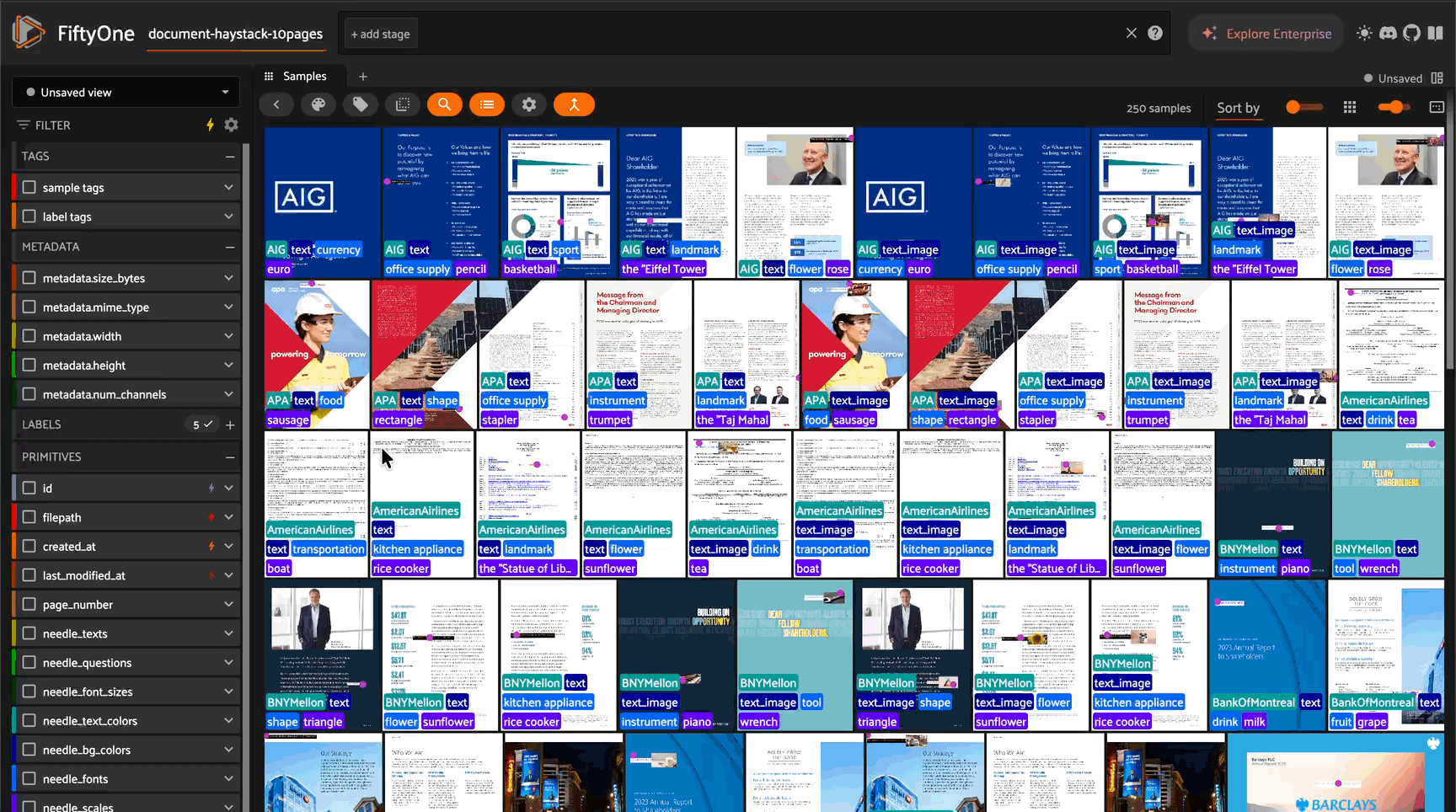This screenshot has height=812, width=1456.
Task: Check the metadata.width field box
Action: tap(29, 336)
